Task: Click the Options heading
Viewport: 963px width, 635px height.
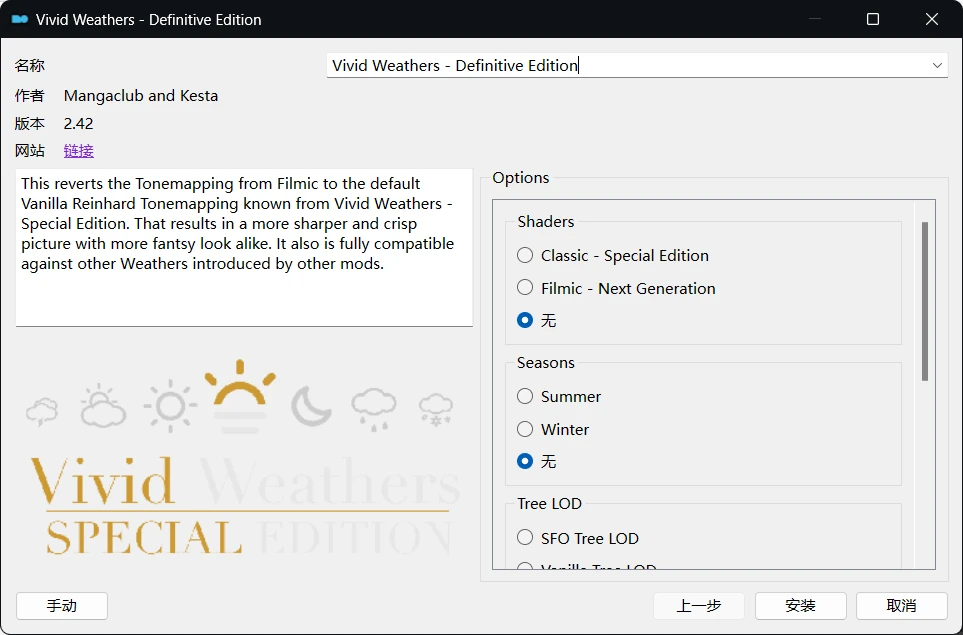Action: [x=521, y=177]
